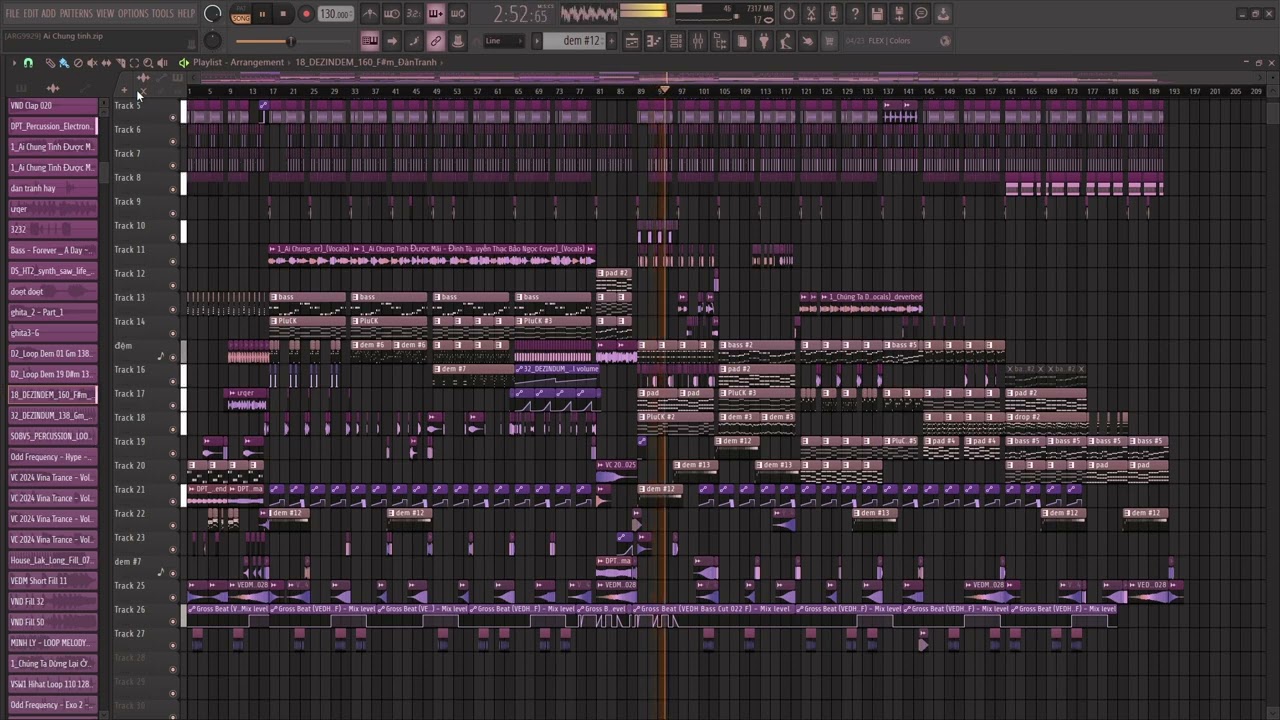Open the OPTIONS menu

coord(133,13)
